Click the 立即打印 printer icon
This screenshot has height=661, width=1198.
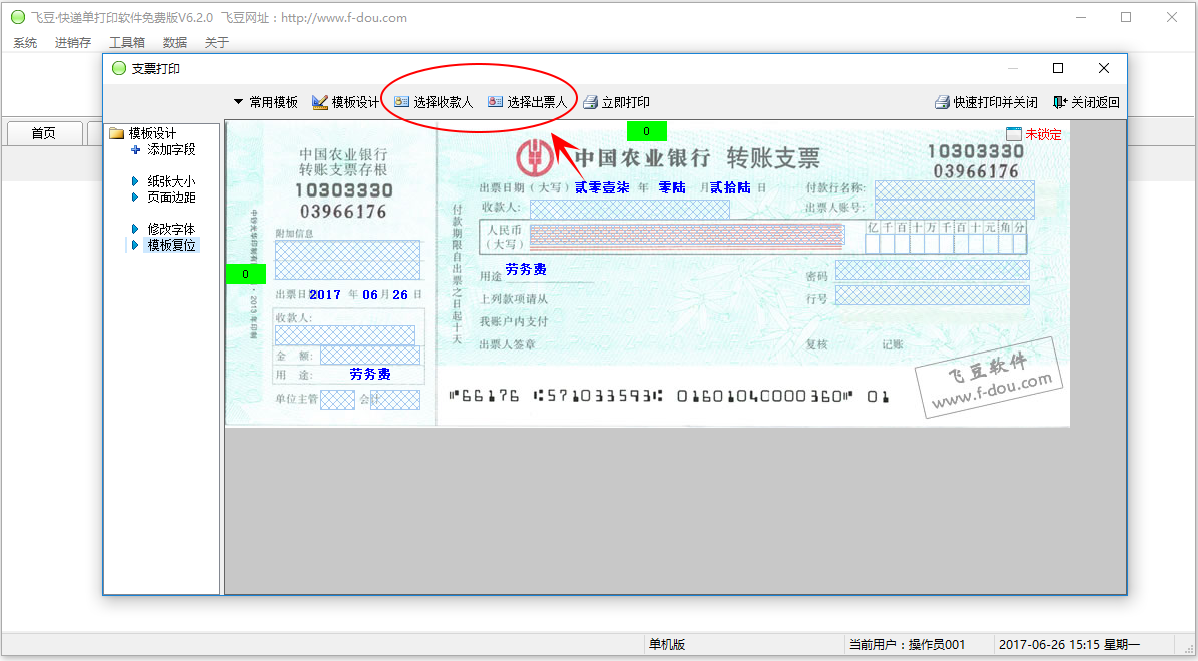pyautogui.click(x=591, y=102)
